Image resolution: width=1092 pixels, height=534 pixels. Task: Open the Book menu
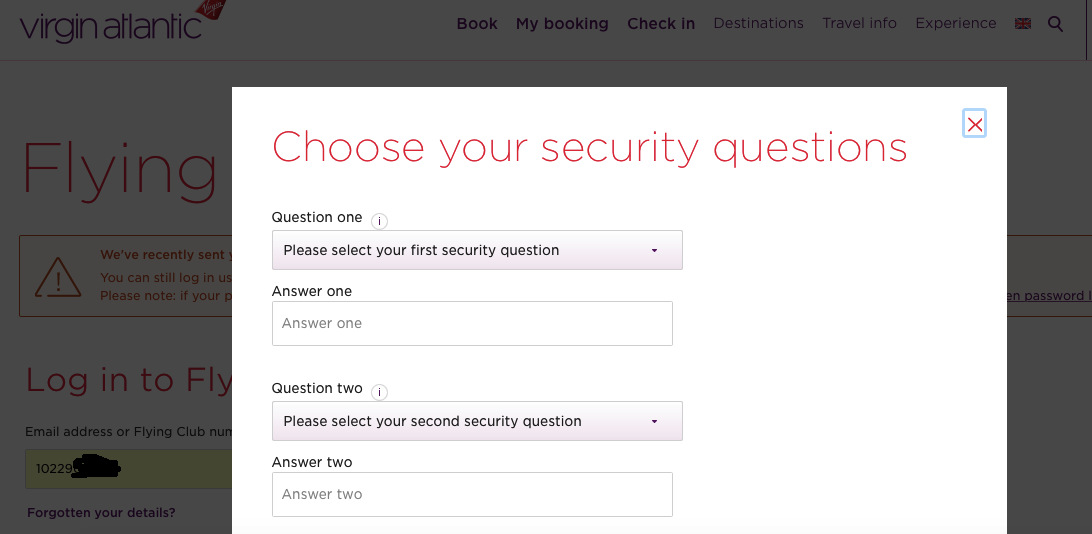coord(477,24)
